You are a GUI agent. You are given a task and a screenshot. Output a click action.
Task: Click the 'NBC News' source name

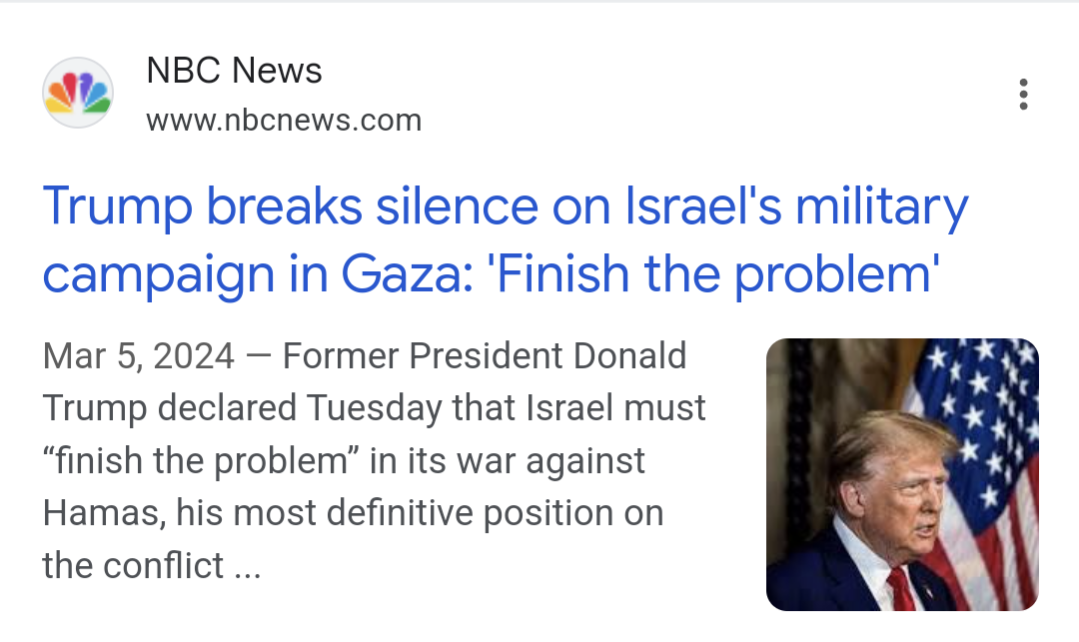(x=234, y=70)
